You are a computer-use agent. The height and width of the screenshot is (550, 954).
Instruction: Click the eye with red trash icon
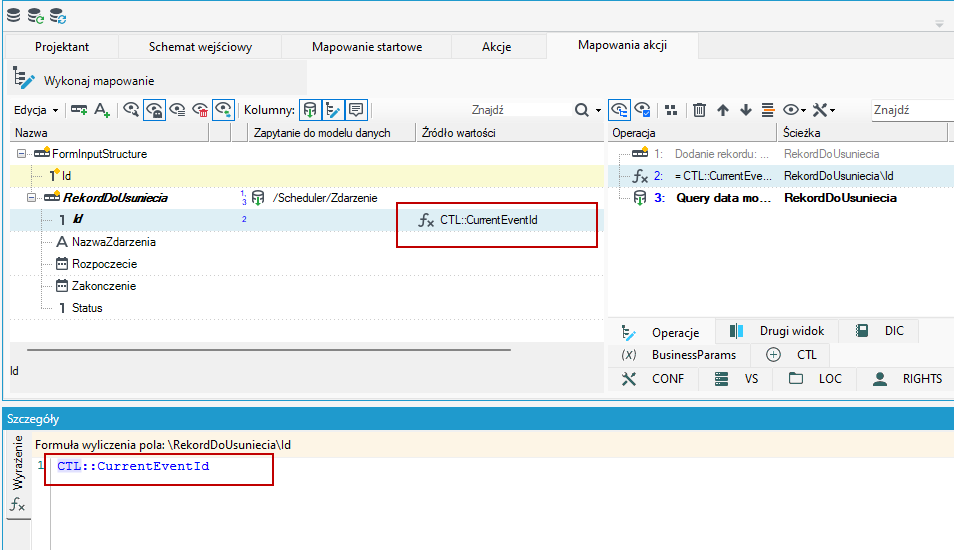200,110
